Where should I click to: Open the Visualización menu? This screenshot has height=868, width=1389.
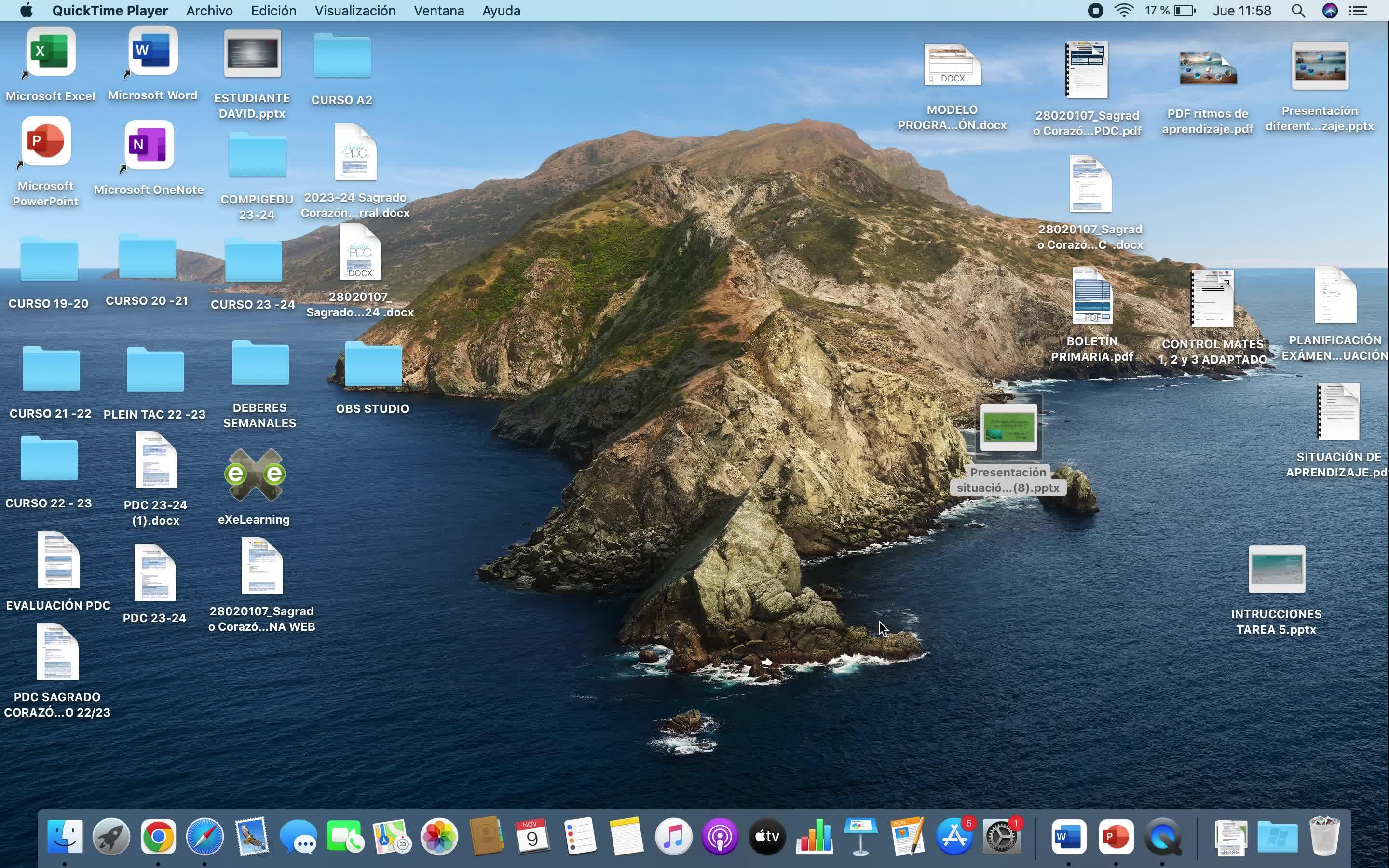tap(354, 11)
